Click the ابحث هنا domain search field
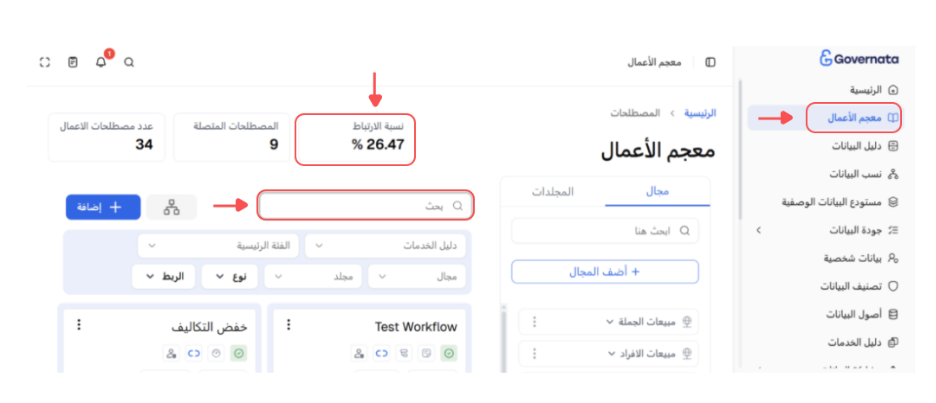Image resolution: width=936 pixels, height=403 pixels. pyautogui.click(x=605, y=230)
